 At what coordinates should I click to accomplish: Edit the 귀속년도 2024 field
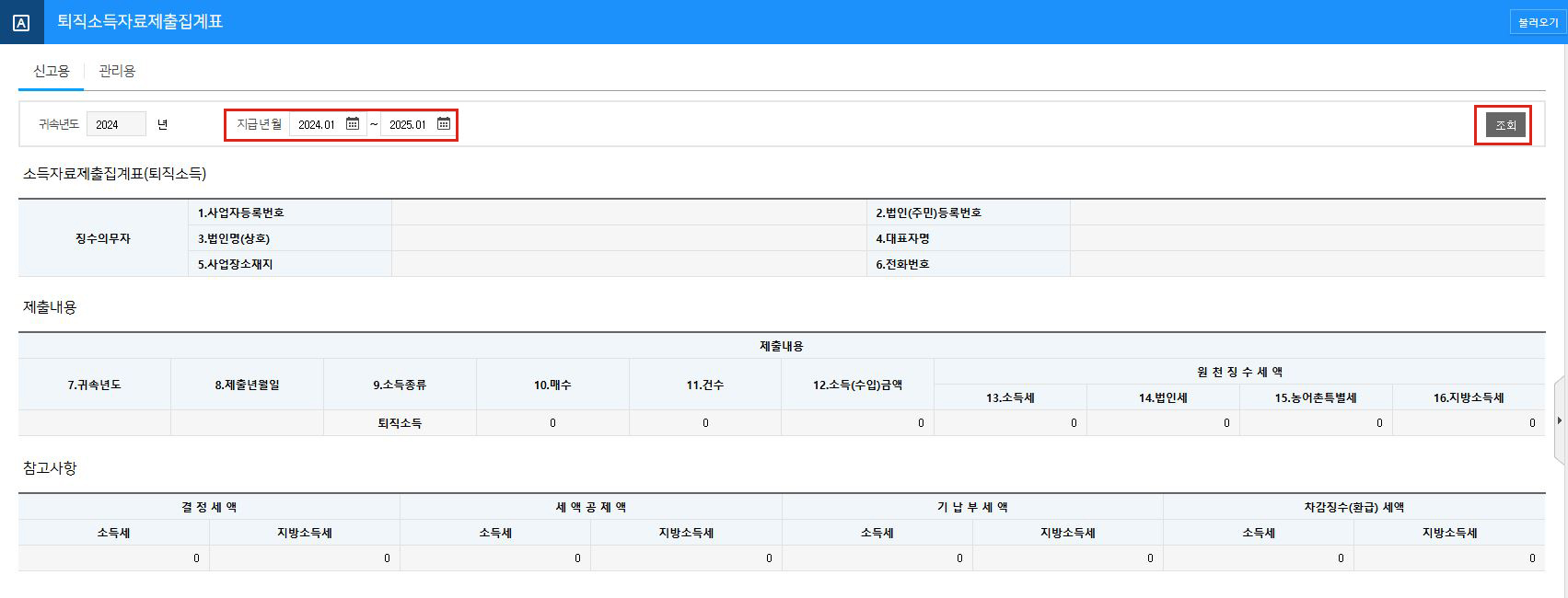point(116,124)
